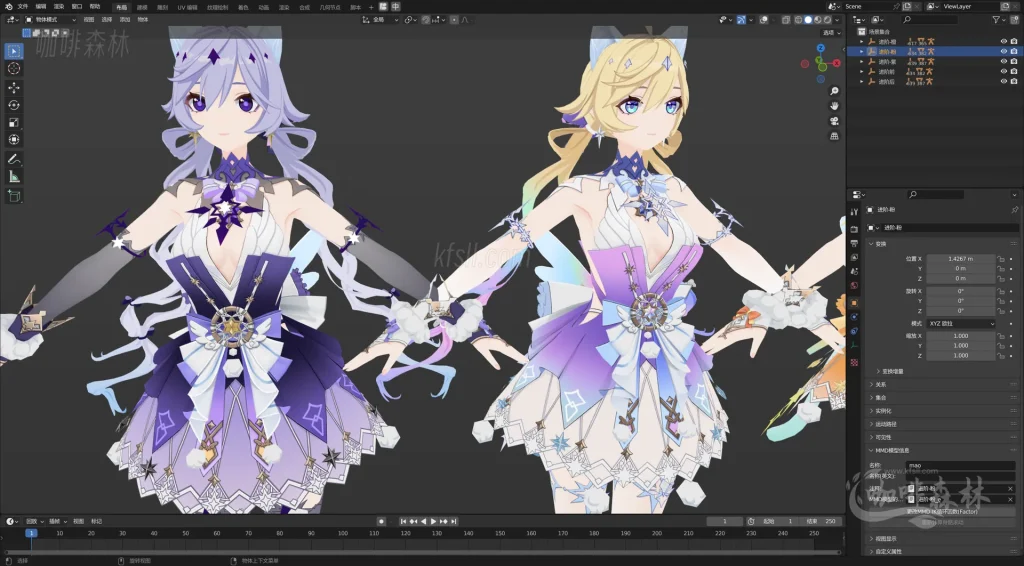Switch perspective/orthographic with grid icon

click(x=834, y=136)
